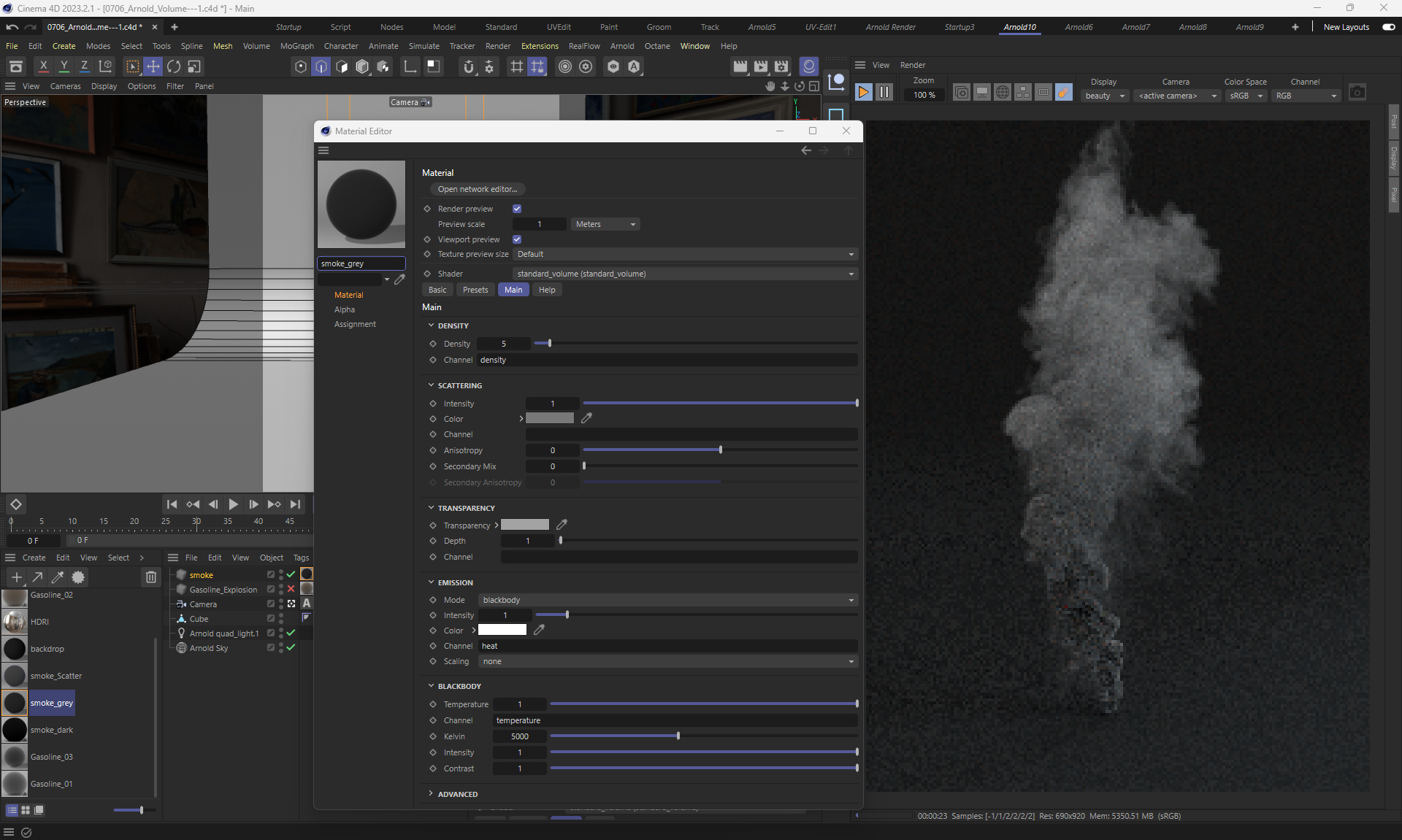Click the emission white color swatch
The width and height of the screenshot is (1402, 840).
(502, 630)
